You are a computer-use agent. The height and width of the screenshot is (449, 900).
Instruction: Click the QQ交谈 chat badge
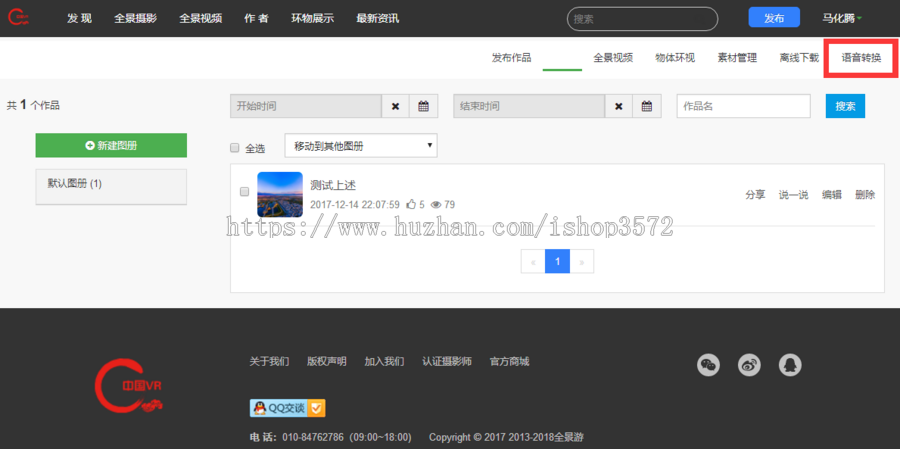[288, 408]
